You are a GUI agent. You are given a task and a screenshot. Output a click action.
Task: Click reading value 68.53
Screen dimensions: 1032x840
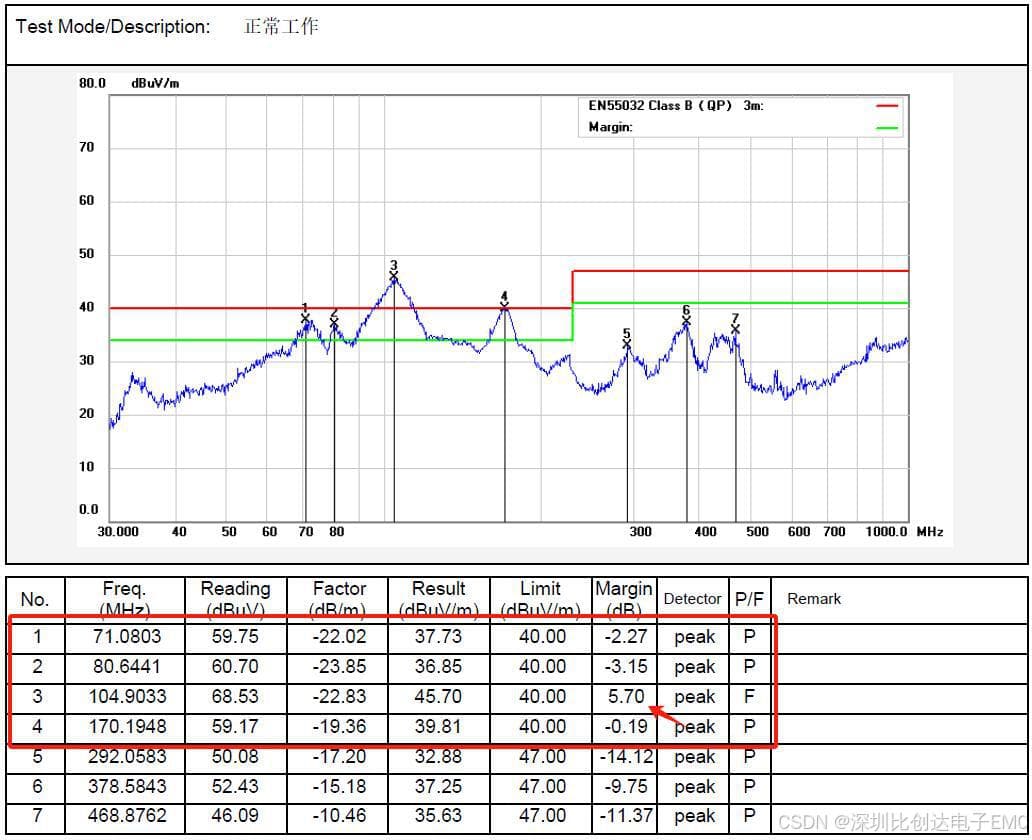tap(235, 696)
